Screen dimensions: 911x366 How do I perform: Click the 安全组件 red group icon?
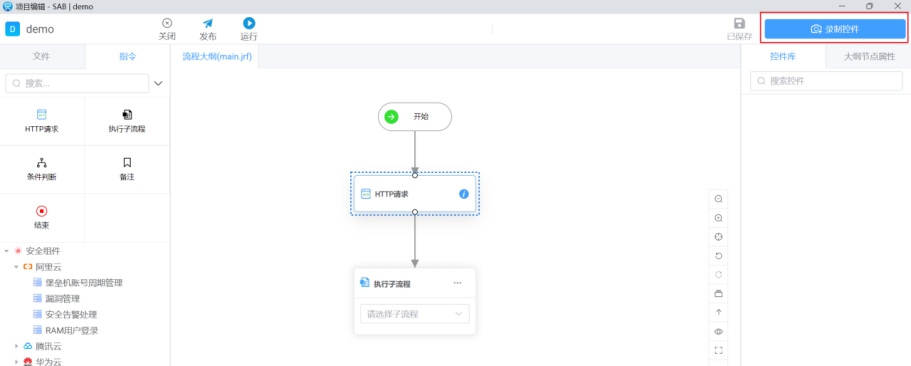pyautogui.click(x=17, y=251)
